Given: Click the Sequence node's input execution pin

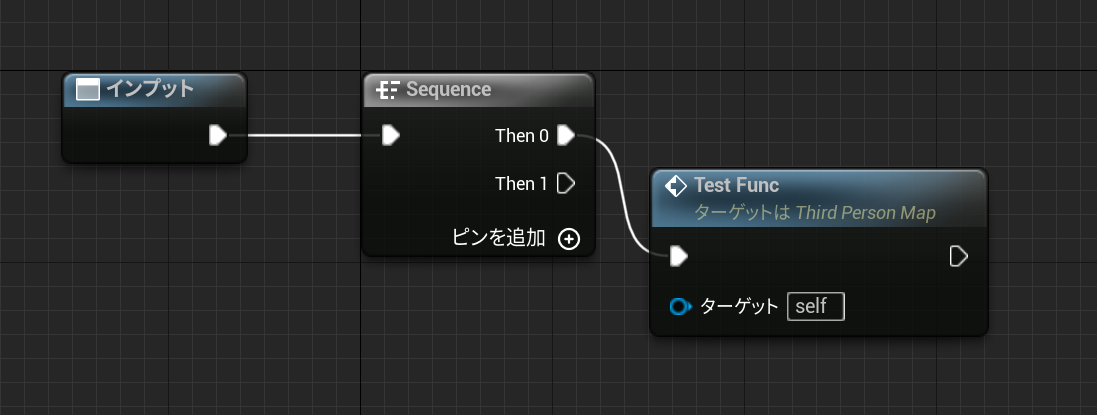Looking at the screenshot, I should pyautogui.click(x=390, y=135).
